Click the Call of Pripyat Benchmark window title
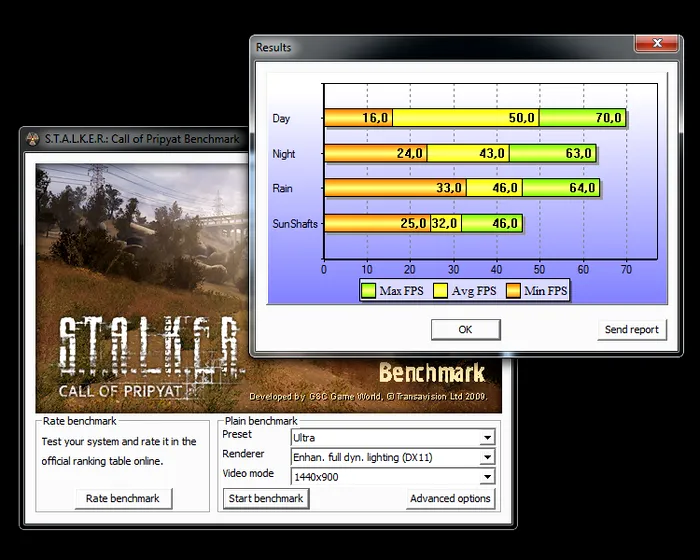700x560 pixels. tap(142, 139)
